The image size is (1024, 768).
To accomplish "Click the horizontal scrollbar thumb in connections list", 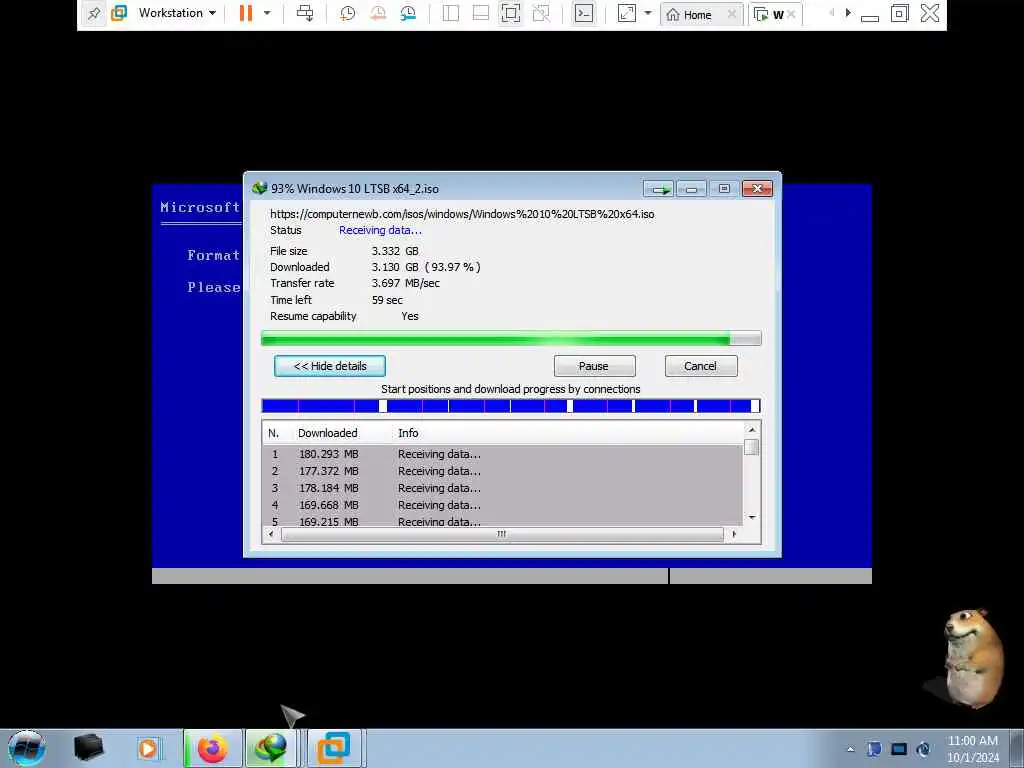I will [502, 534].
